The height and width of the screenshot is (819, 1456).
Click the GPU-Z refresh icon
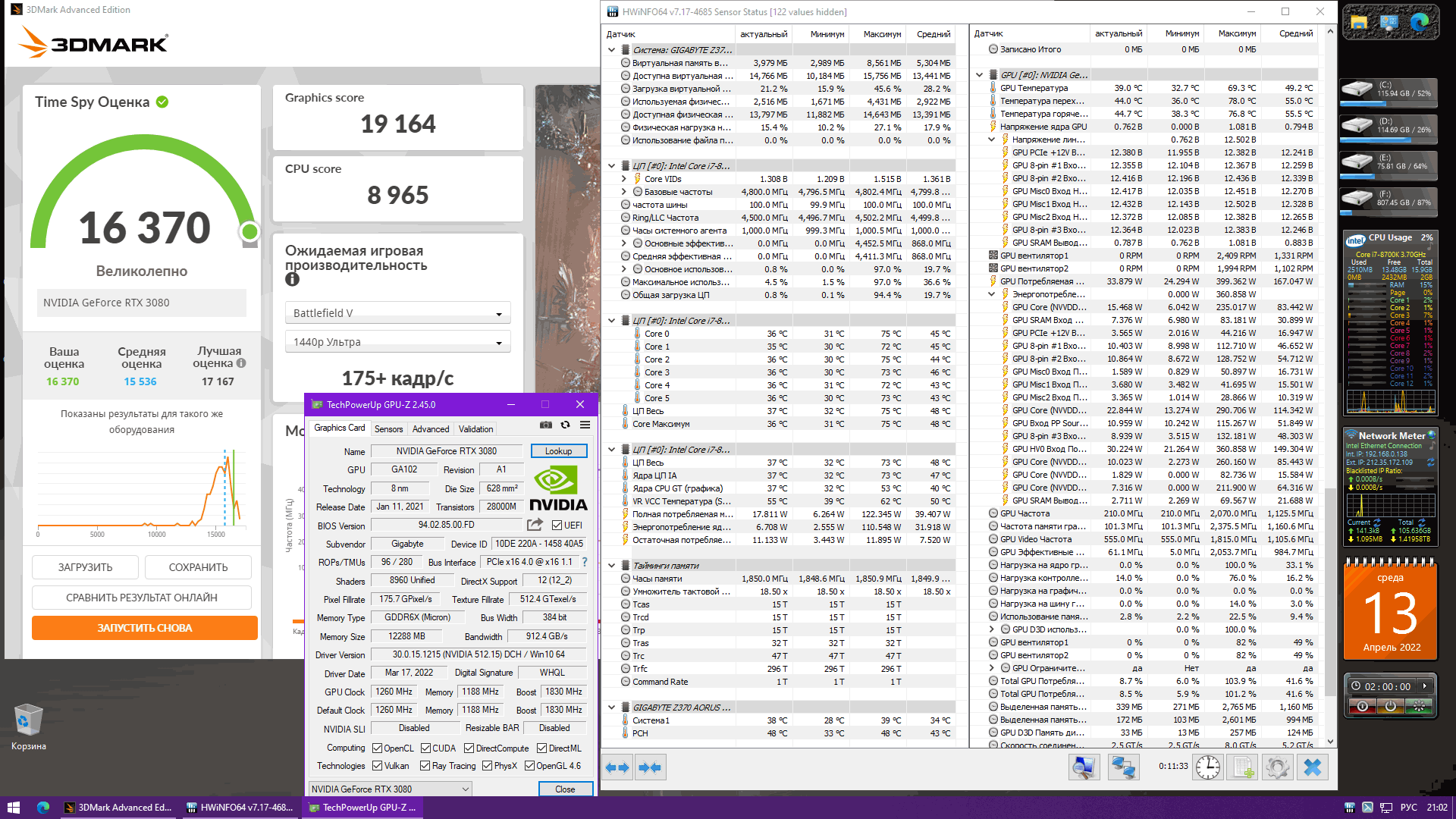tap(565, 425)
